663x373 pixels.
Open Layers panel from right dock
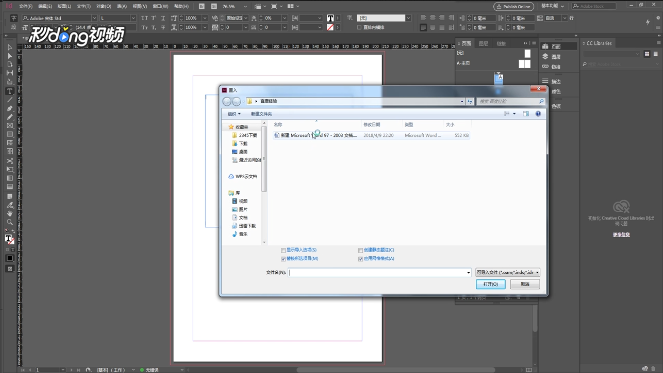click(552, 57)
